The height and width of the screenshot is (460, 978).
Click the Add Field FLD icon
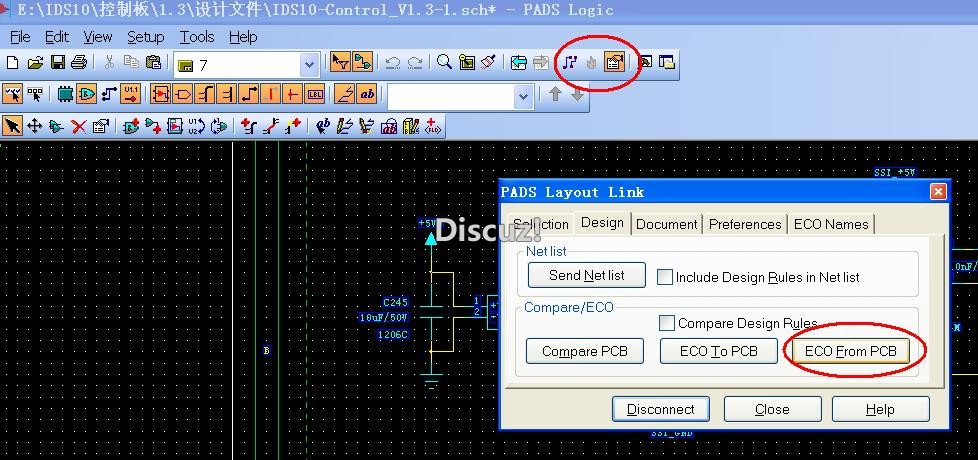[433, 127]
